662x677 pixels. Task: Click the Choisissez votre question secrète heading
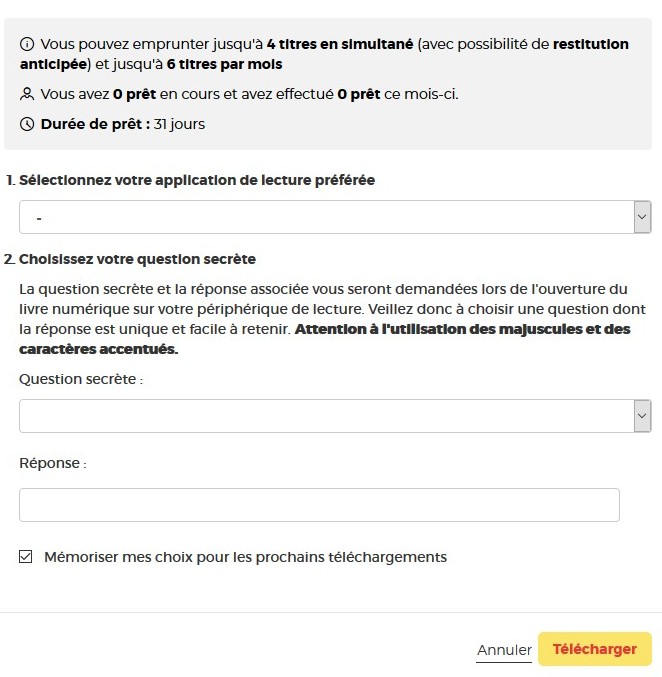click(137, 259)
